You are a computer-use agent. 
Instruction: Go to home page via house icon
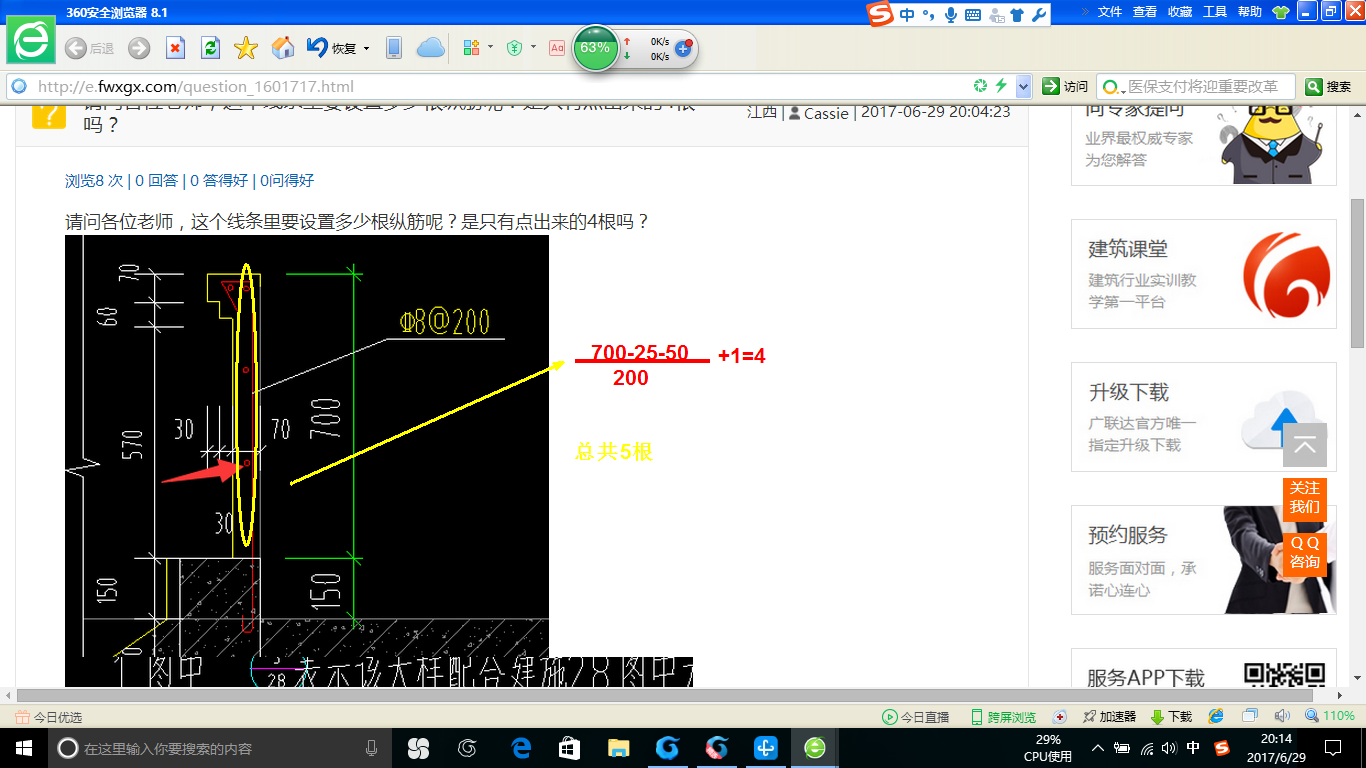pyautogui.click(x=283, y=48)
